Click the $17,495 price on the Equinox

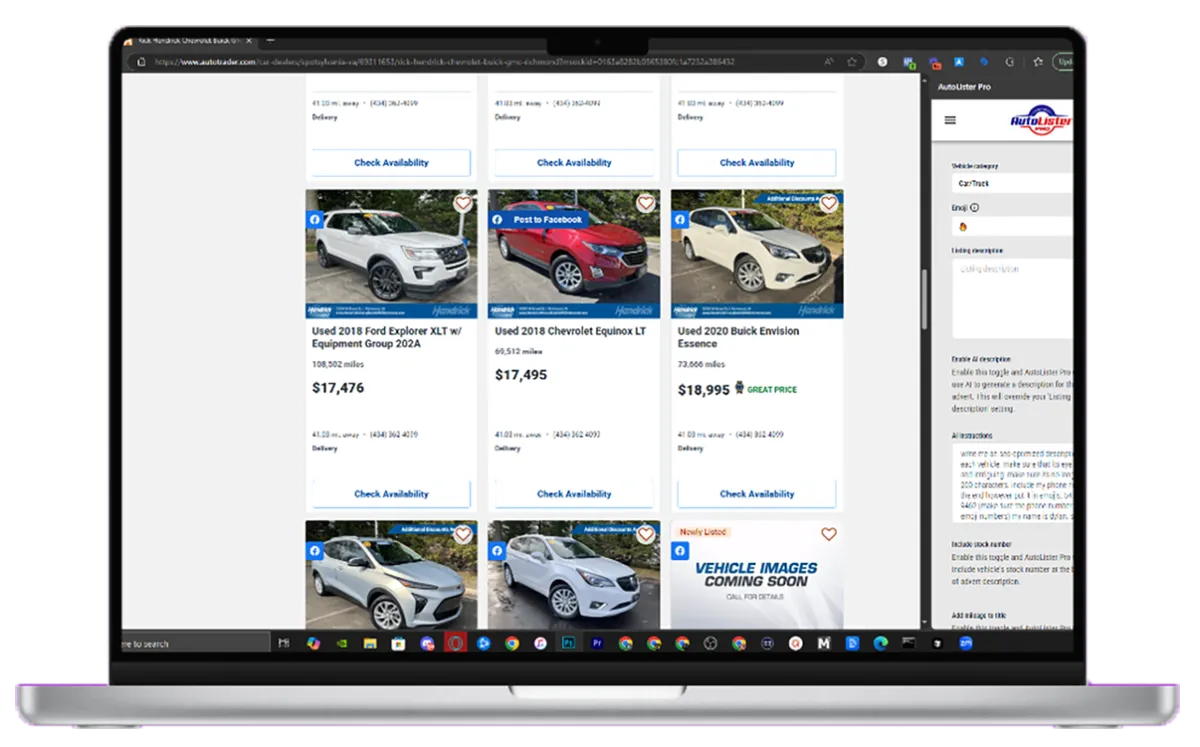[521, 375]
